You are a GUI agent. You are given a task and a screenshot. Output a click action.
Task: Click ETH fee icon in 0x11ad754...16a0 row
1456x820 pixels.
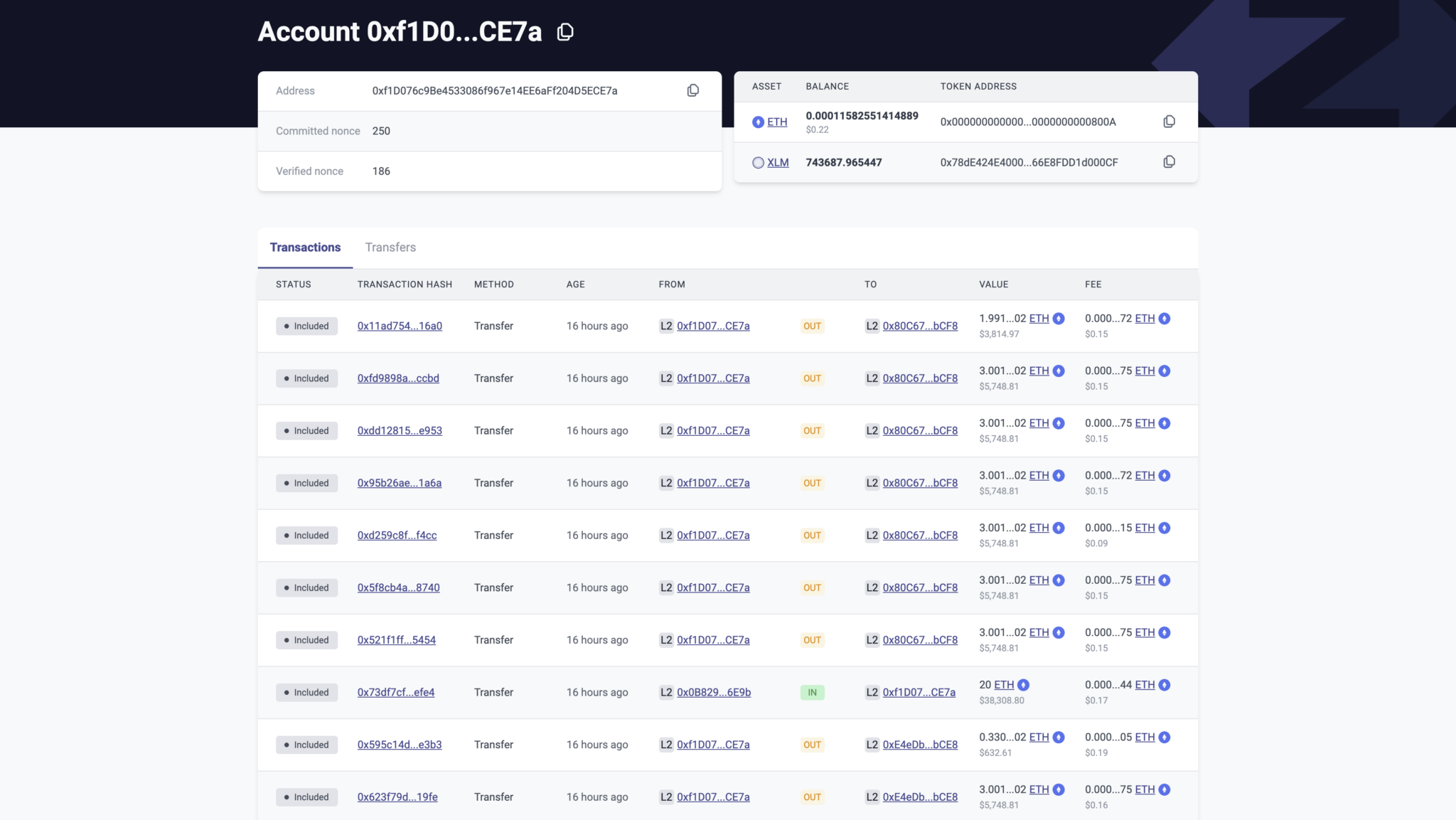tap(1165, 319)
